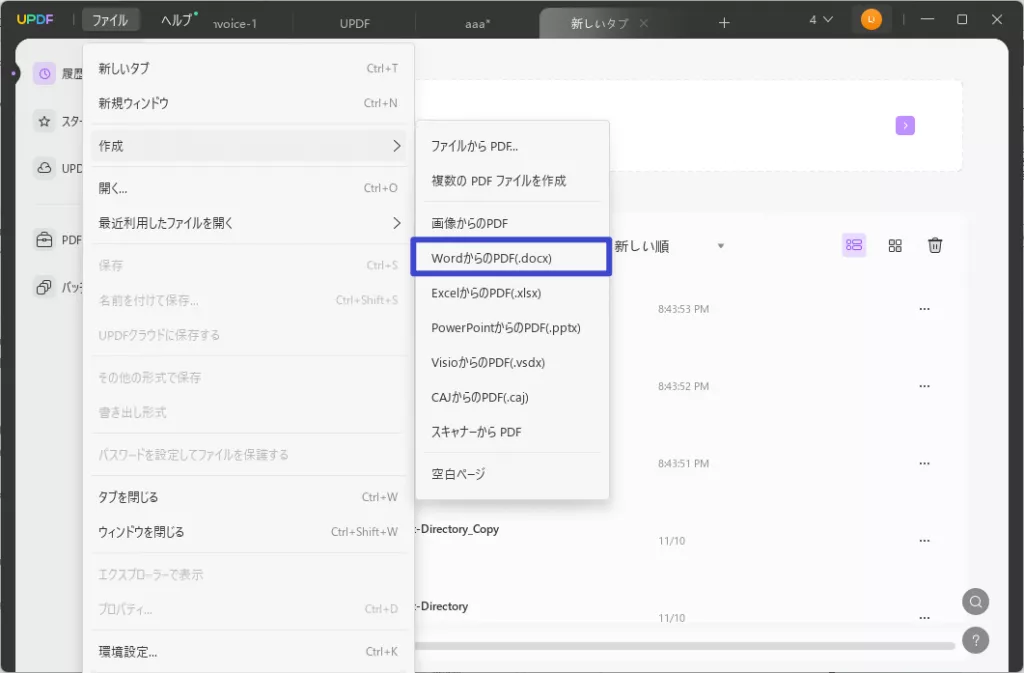Select 空白ページ submenu item

click(x=512, y=474)
